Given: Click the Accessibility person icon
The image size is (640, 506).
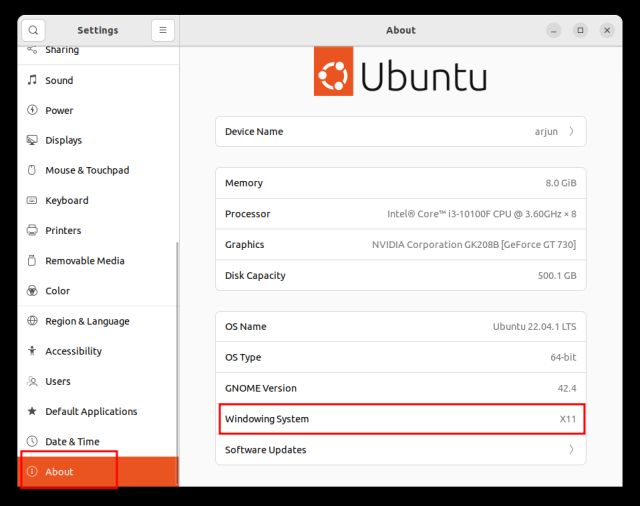Looking at the screenshot, I should pyautogui.click(x=32, y=351).
